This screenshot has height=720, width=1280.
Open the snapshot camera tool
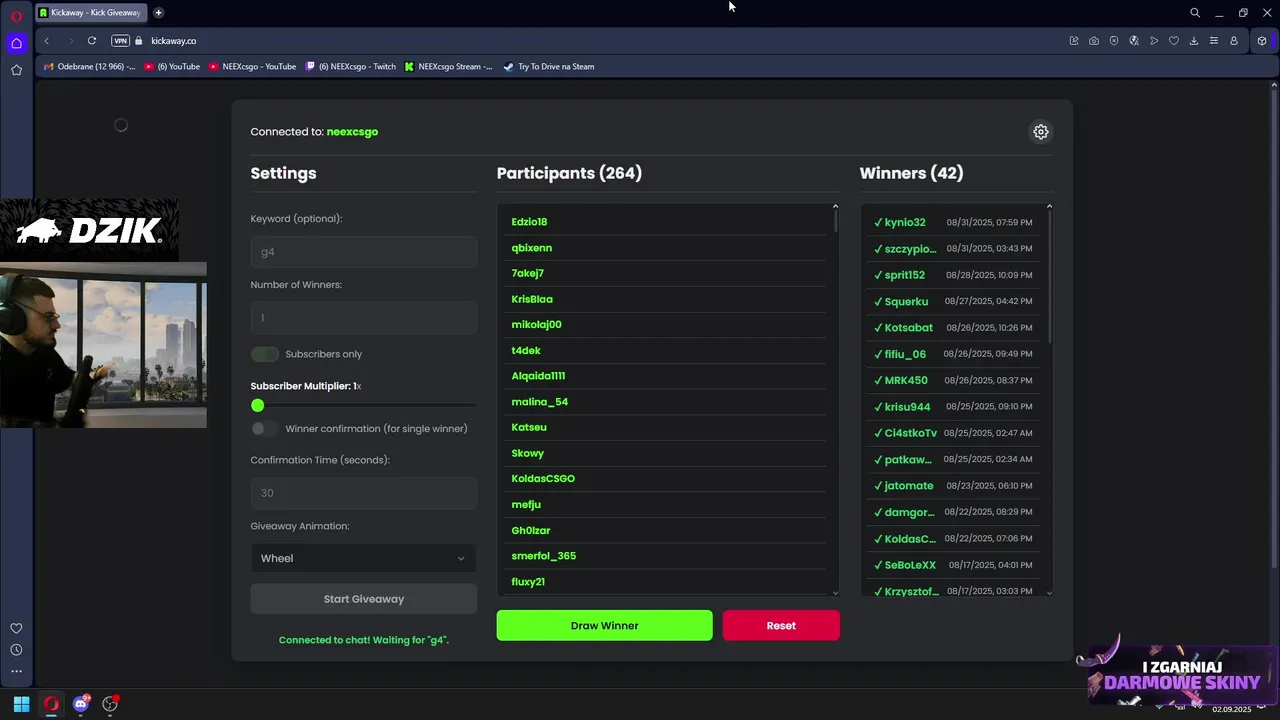coord(1094,41)
